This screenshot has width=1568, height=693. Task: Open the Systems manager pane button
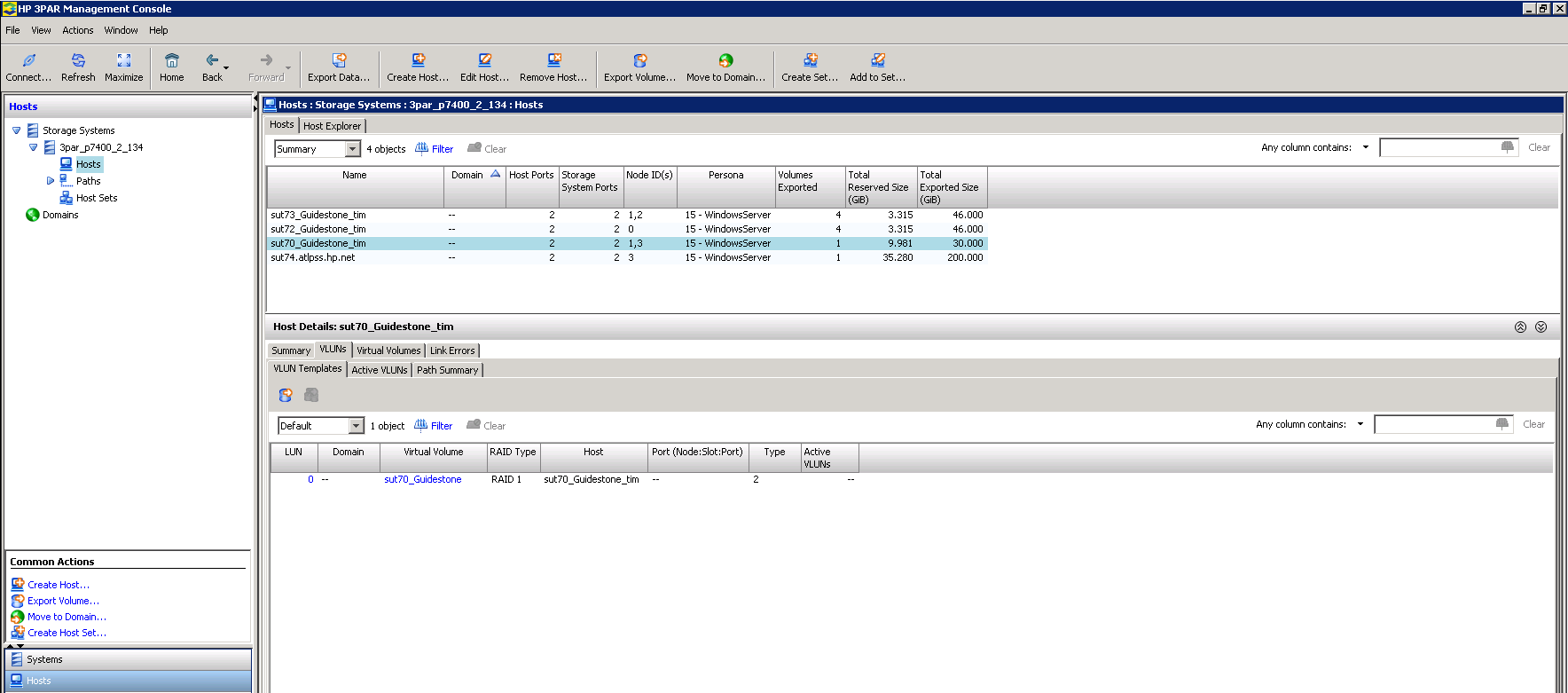pos(129,659)
